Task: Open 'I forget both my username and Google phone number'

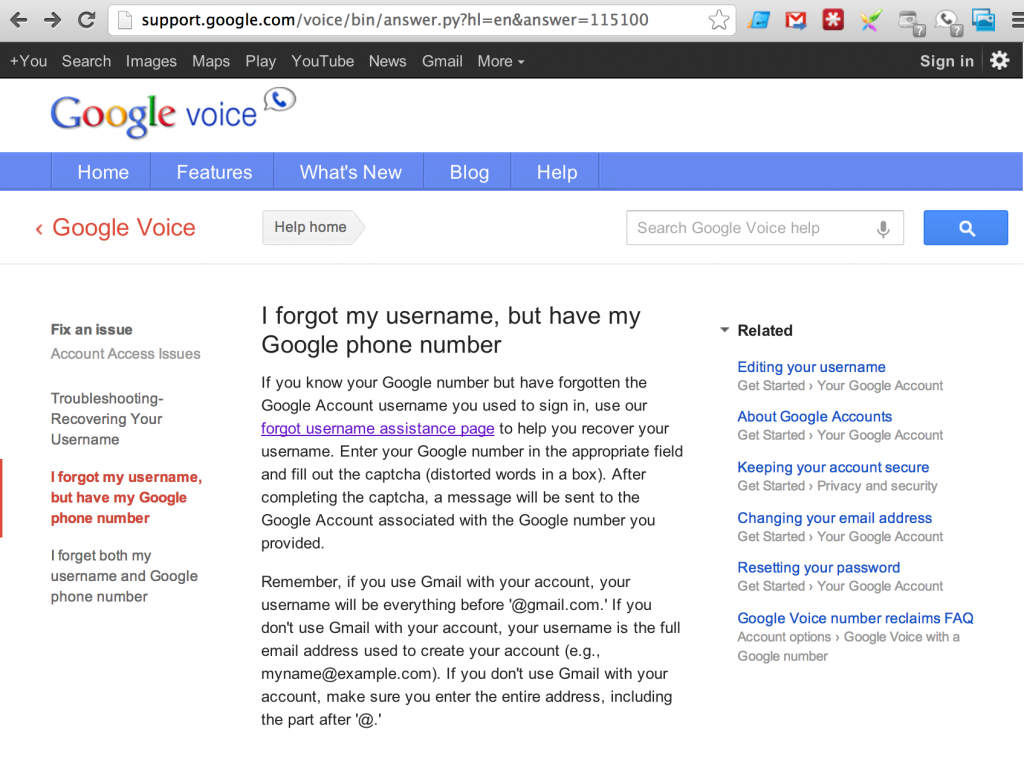Action: click(x=124, y=576)
